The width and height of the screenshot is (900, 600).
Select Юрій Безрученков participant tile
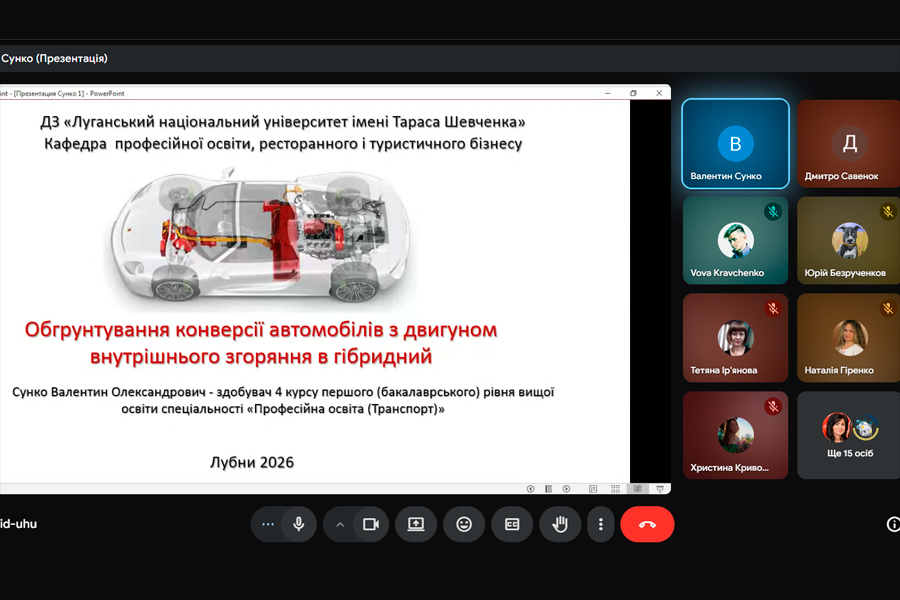(848, 241)
